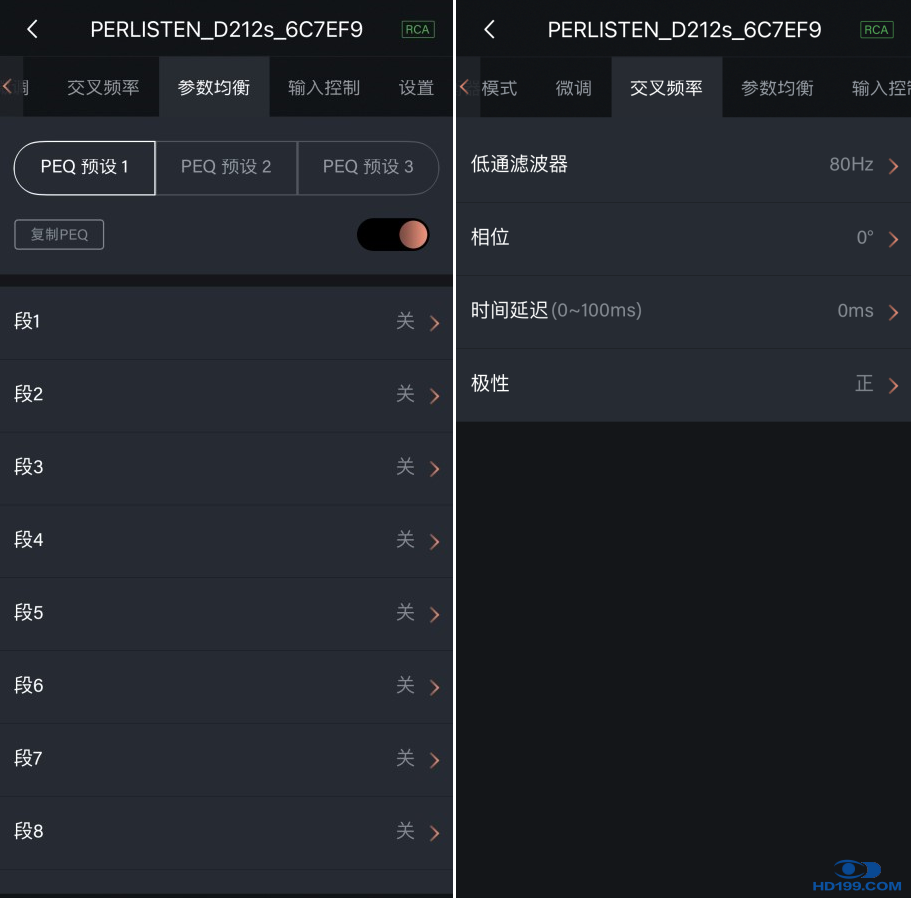Tap the RCA badge on the right header

click(x=876, y=30)
